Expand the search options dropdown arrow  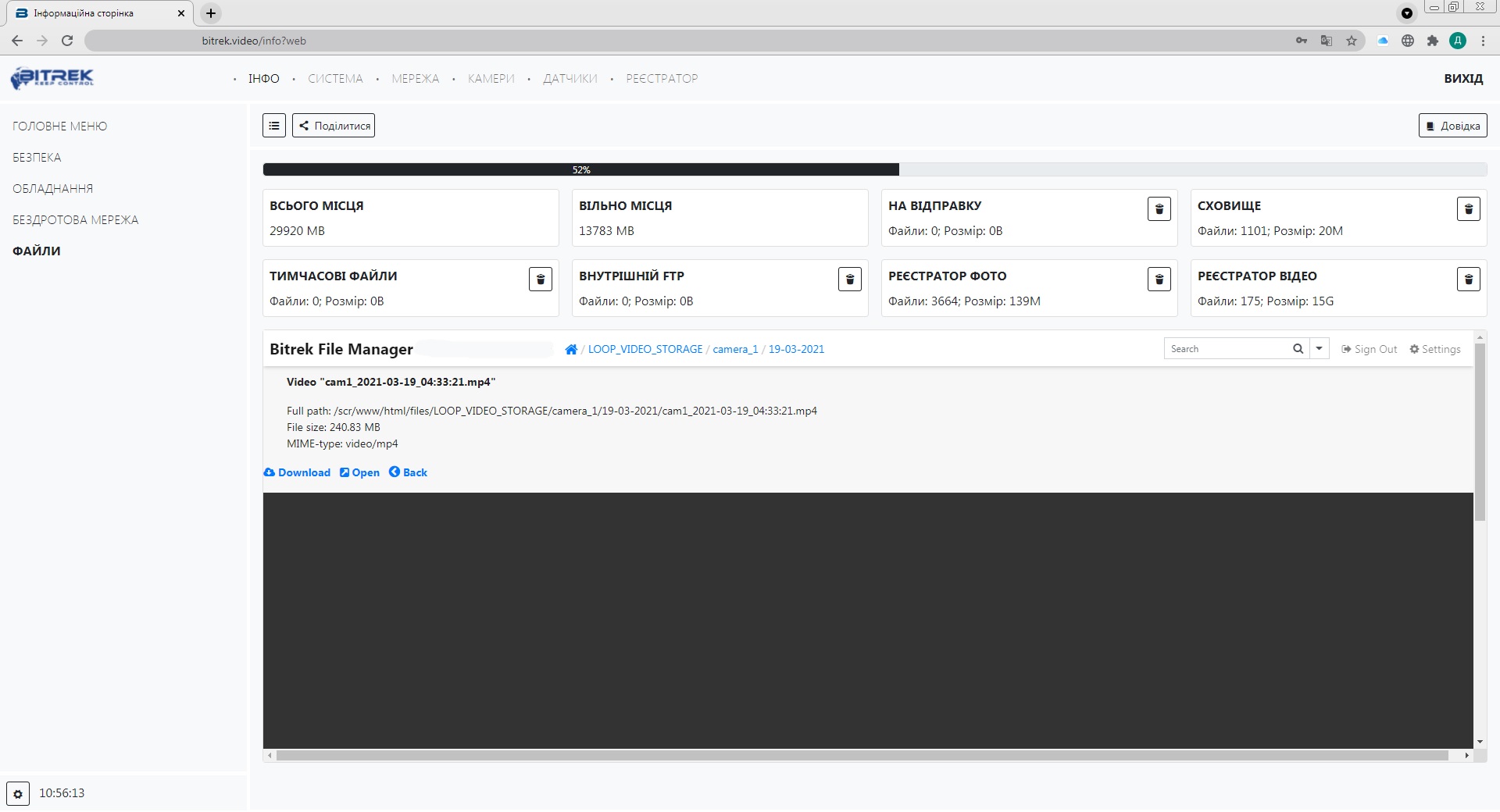pos(1319,349)
